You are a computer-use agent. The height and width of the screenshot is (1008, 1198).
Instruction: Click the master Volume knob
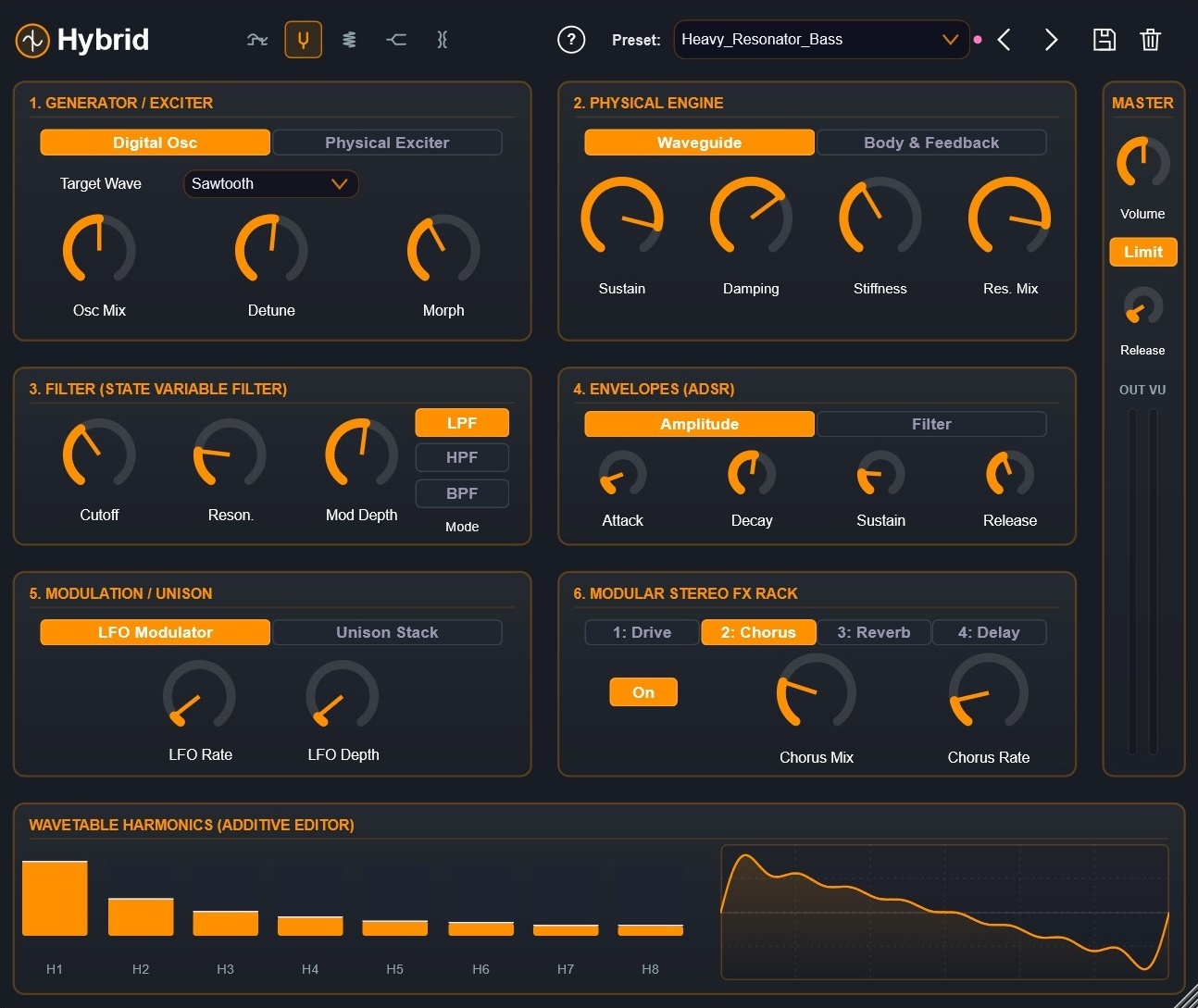pyautogui.click(x=1143, y=163)
